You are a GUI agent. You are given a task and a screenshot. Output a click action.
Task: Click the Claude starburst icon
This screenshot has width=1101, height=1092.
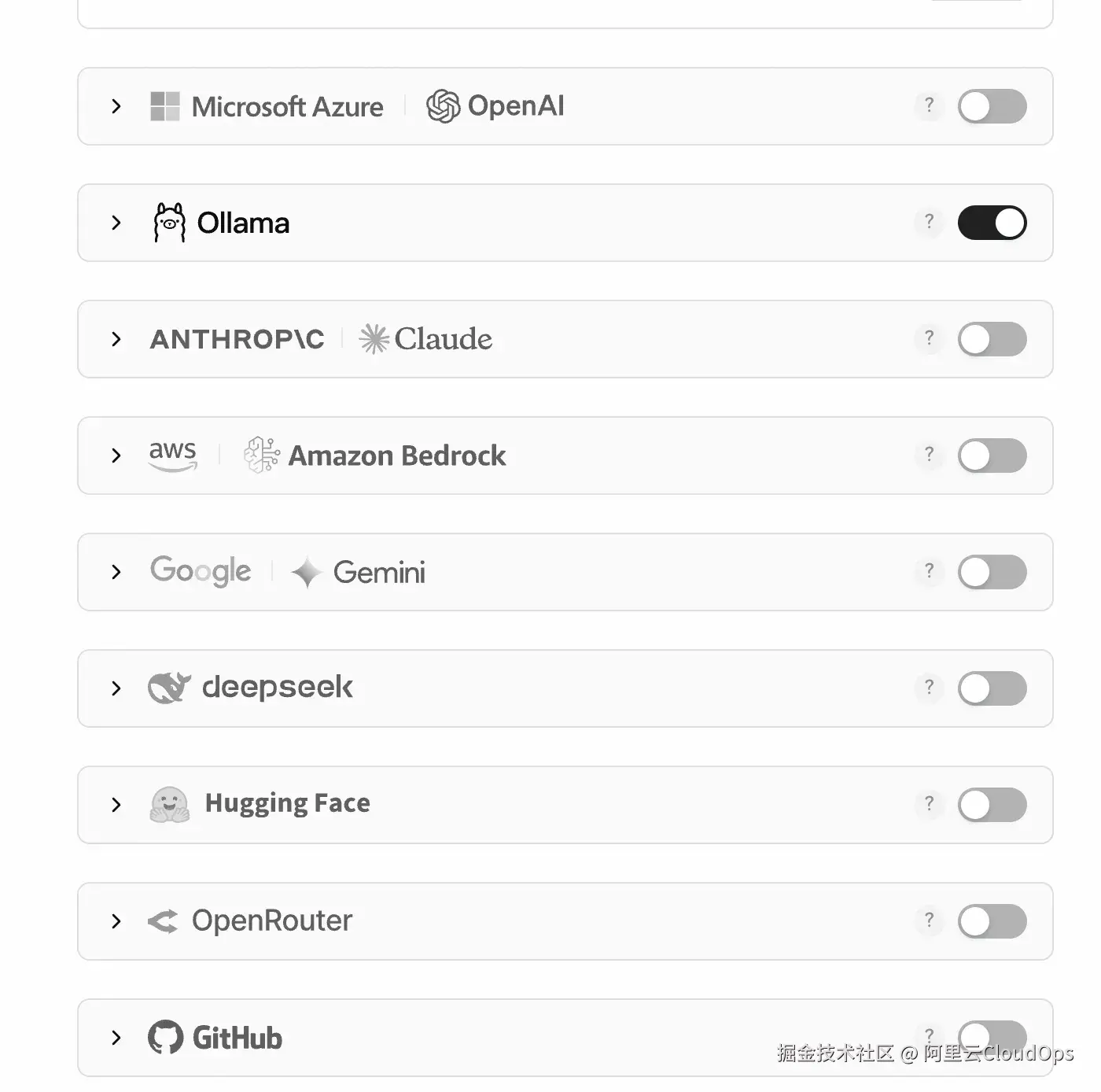tap(374, 339)
